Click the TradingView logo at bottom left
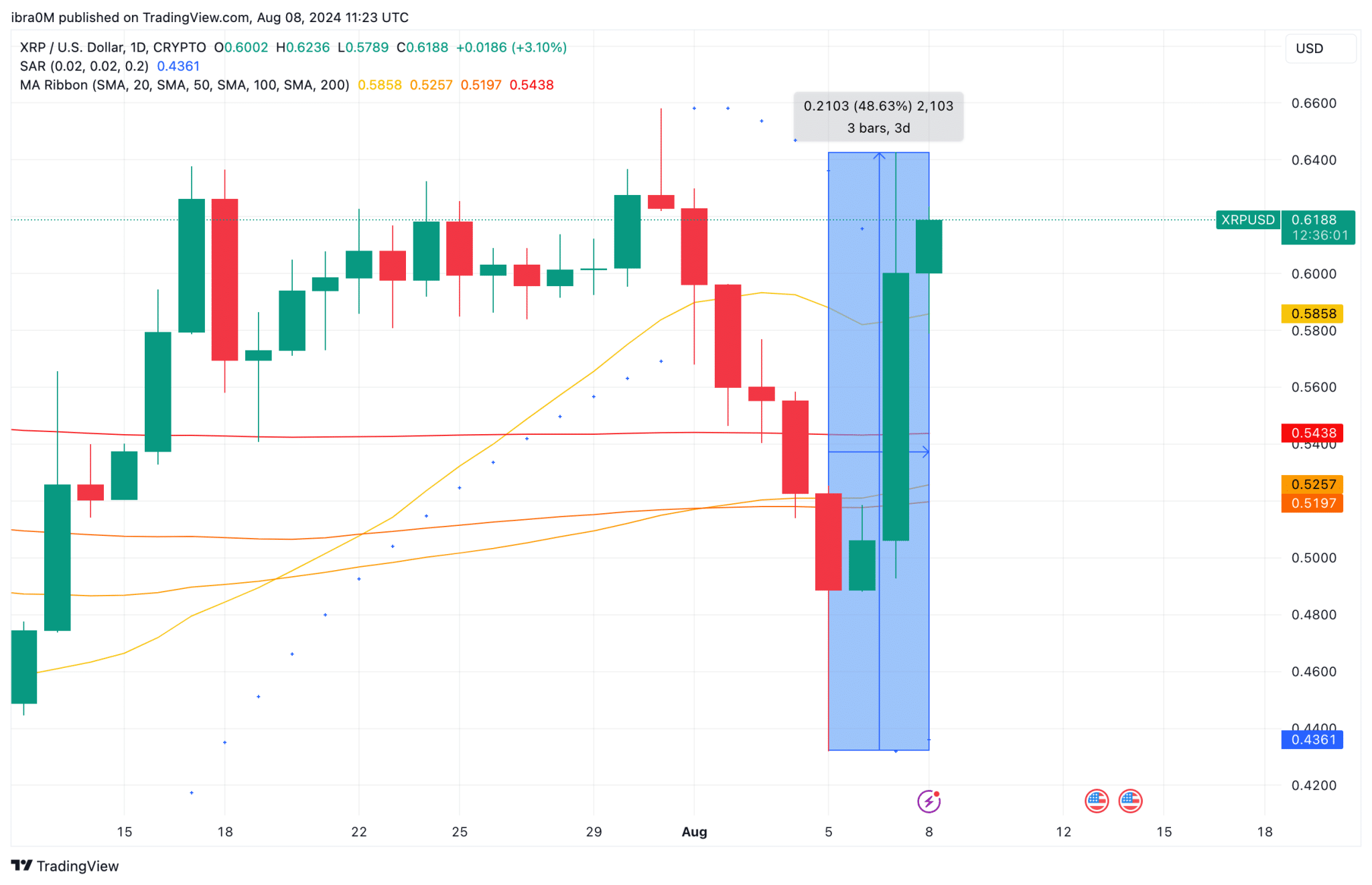This screenshot has height=885, width=1372. point(65,866)
